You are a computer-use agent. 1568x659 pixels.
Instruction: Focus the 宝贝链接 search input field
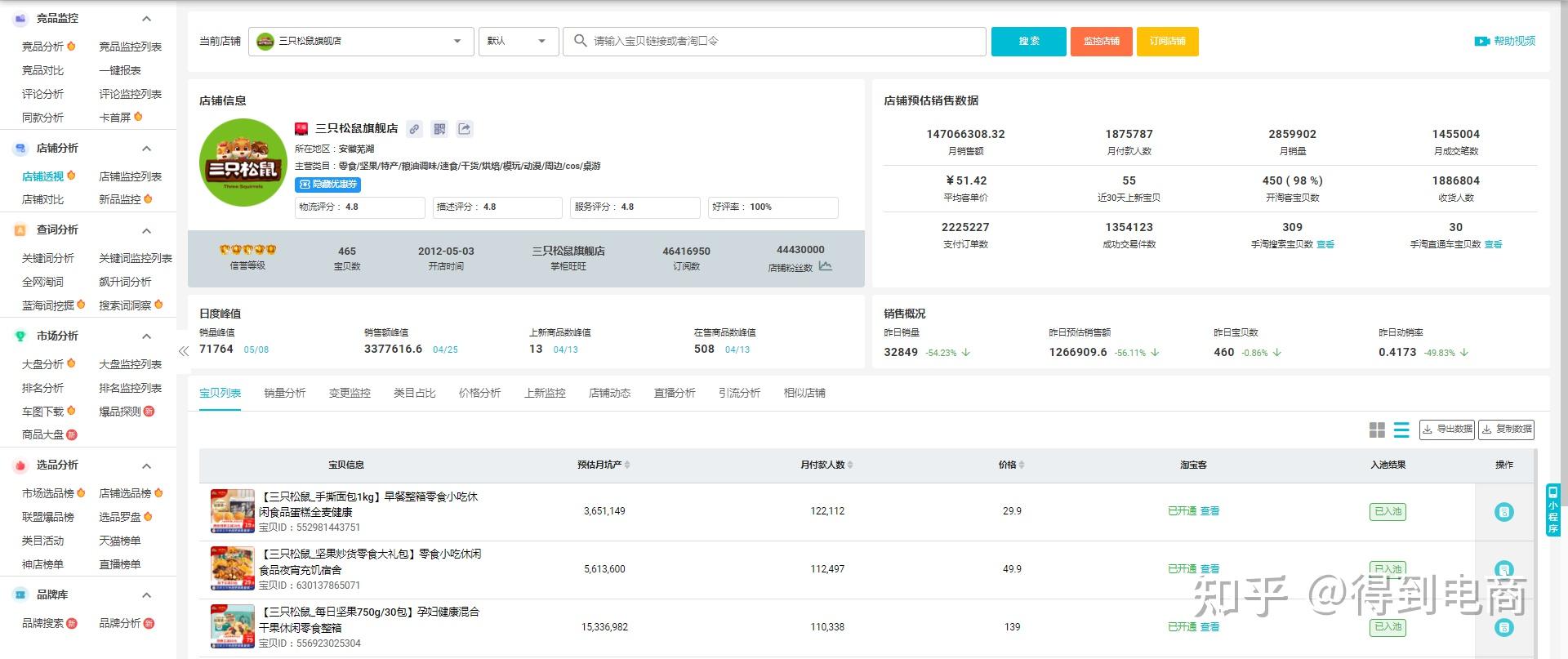click(x=774, y=41)
